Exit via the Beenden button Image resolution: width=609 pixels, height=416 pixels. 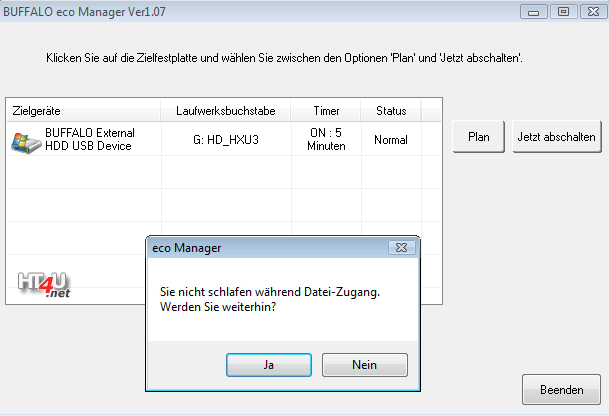pos(561,390)
